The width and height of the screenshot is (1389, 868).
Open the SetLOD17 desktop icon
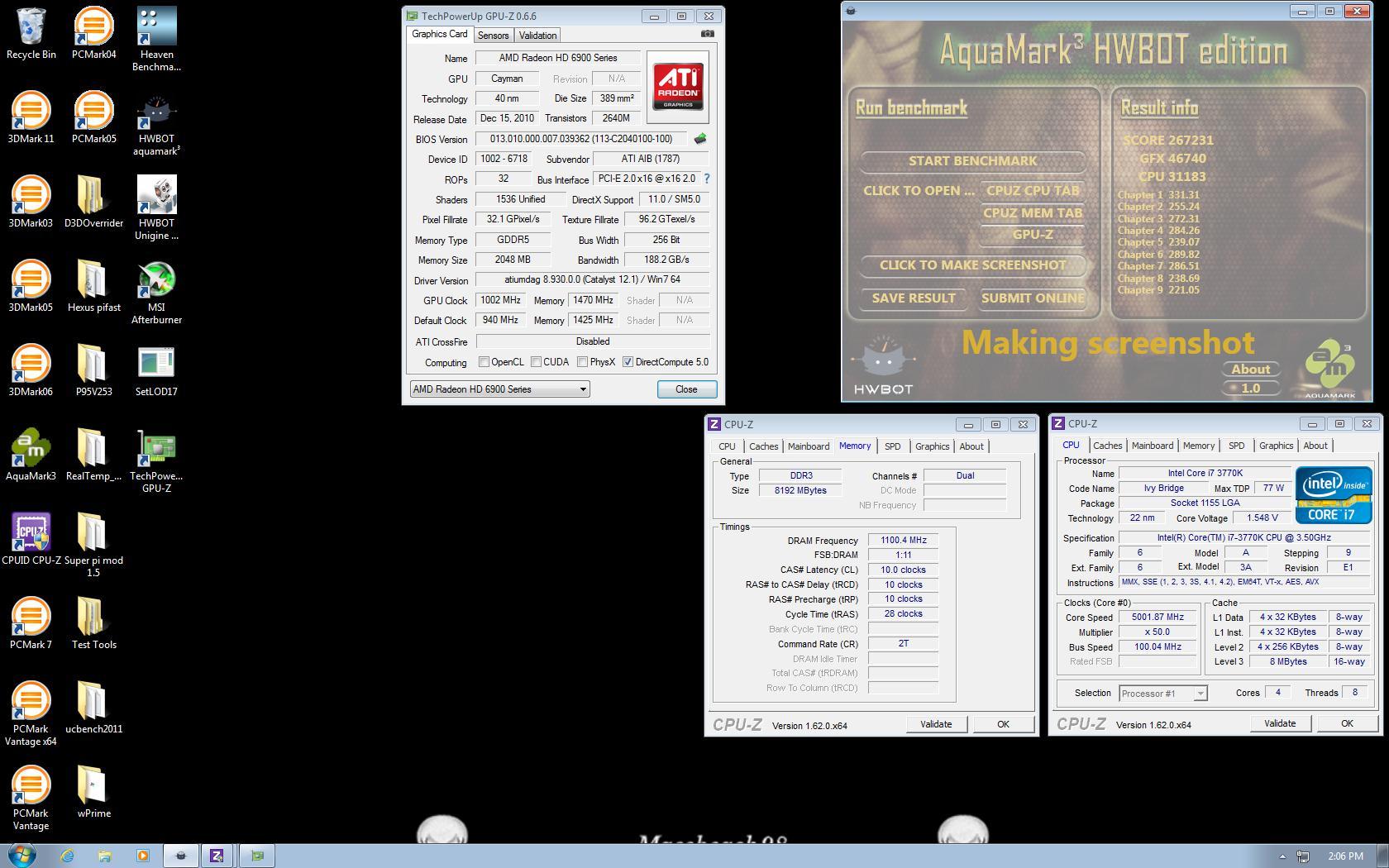click(x=156, y=371)
